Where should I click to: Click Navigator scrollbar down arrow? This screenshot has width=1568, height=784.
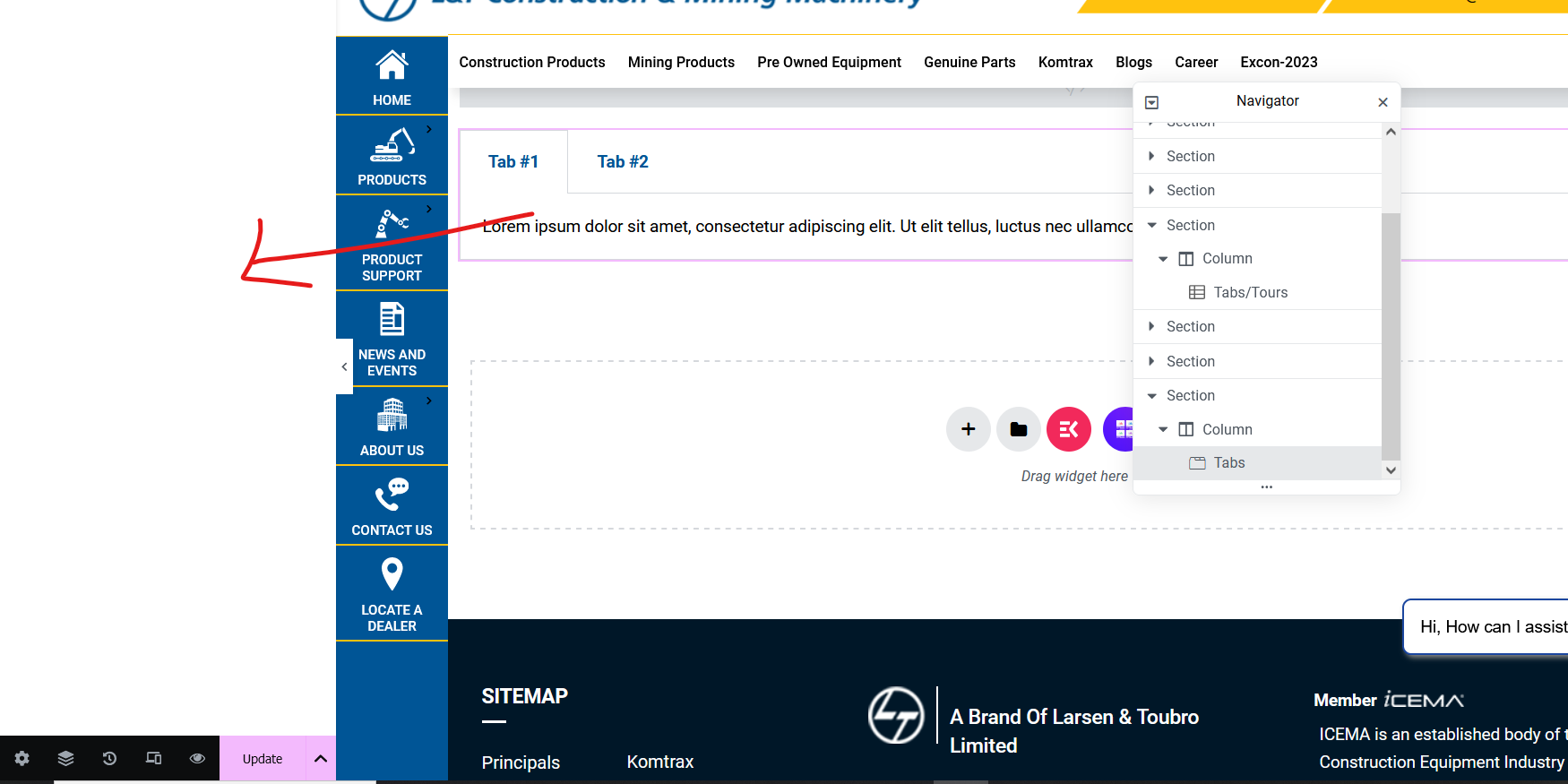[x=1391, y=470]
